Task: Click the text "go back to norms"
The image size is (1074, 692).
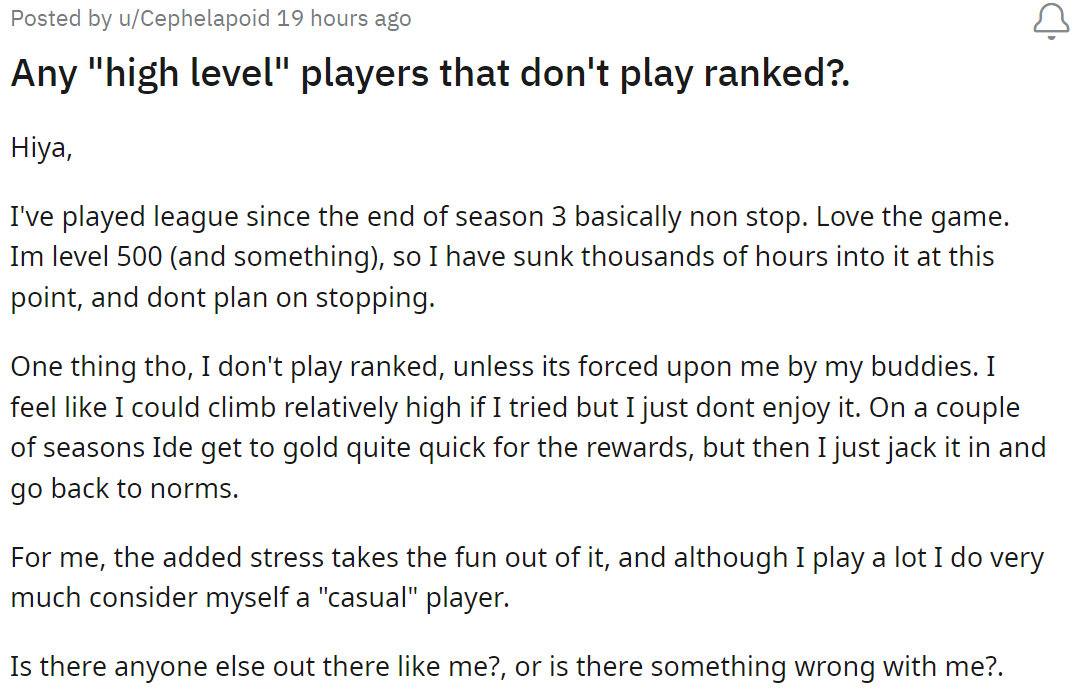Action: [x=124, y=490]
